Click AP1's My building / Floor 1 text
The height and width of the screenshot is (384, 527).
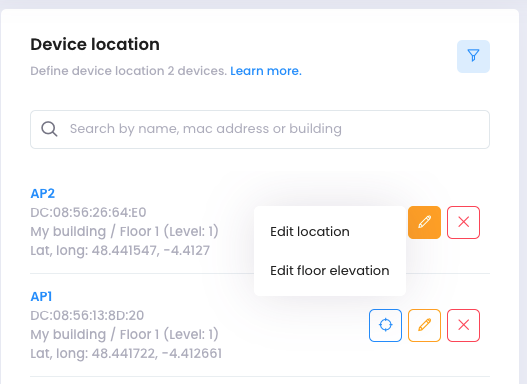(124, 335)
